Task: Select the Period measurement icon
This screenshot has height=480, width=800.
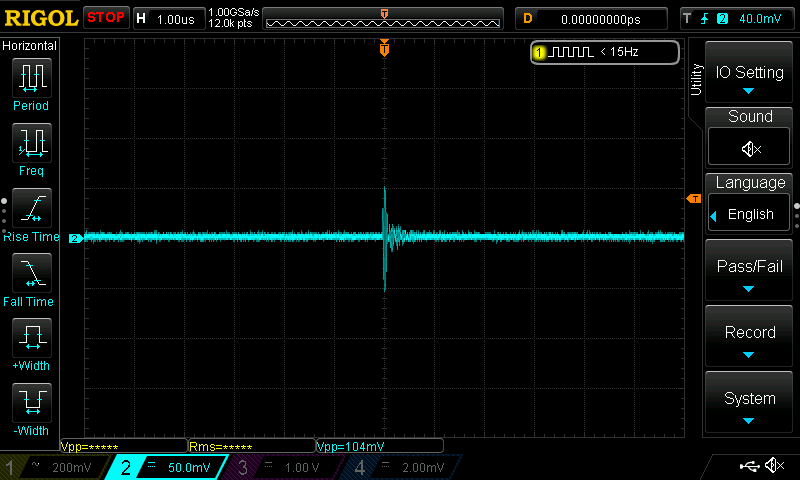Action: click(x=32, y=78)
